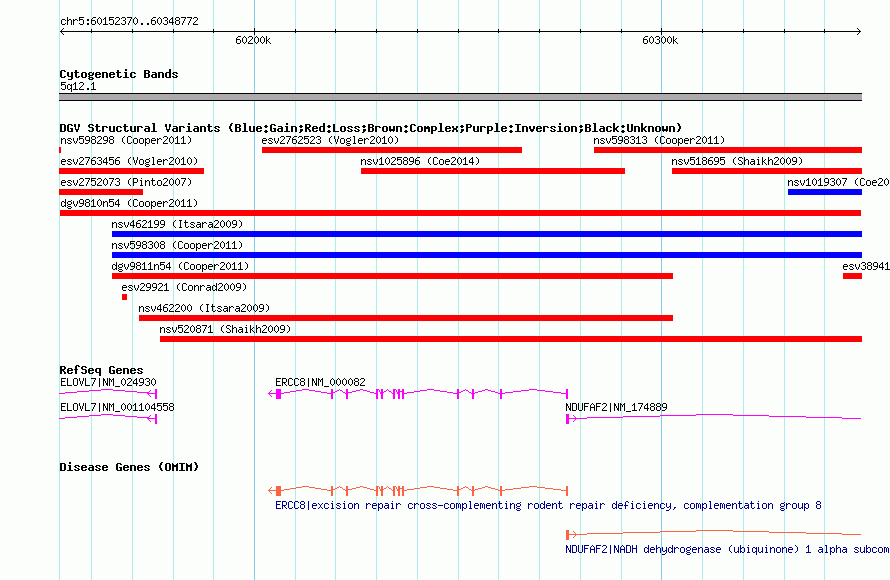The image size is (890, 580).
Task: Click the nsv598313 (Cooper2011) label
Action: coord(659,140)
